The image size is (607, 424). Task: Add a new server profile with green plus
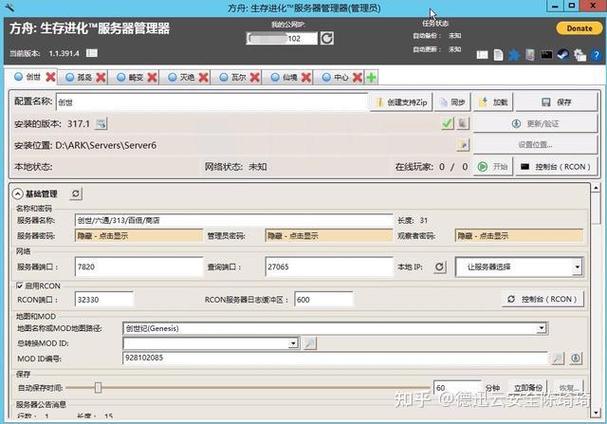tap(371, 77)
